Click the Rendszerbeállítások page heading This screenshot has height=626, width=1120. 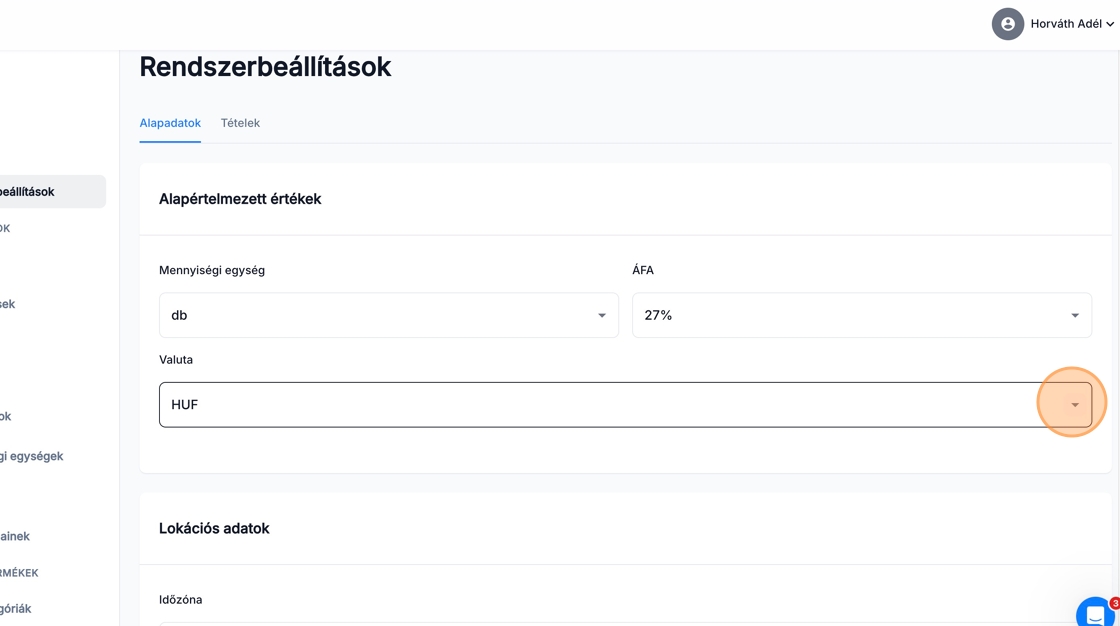[265, 67]
